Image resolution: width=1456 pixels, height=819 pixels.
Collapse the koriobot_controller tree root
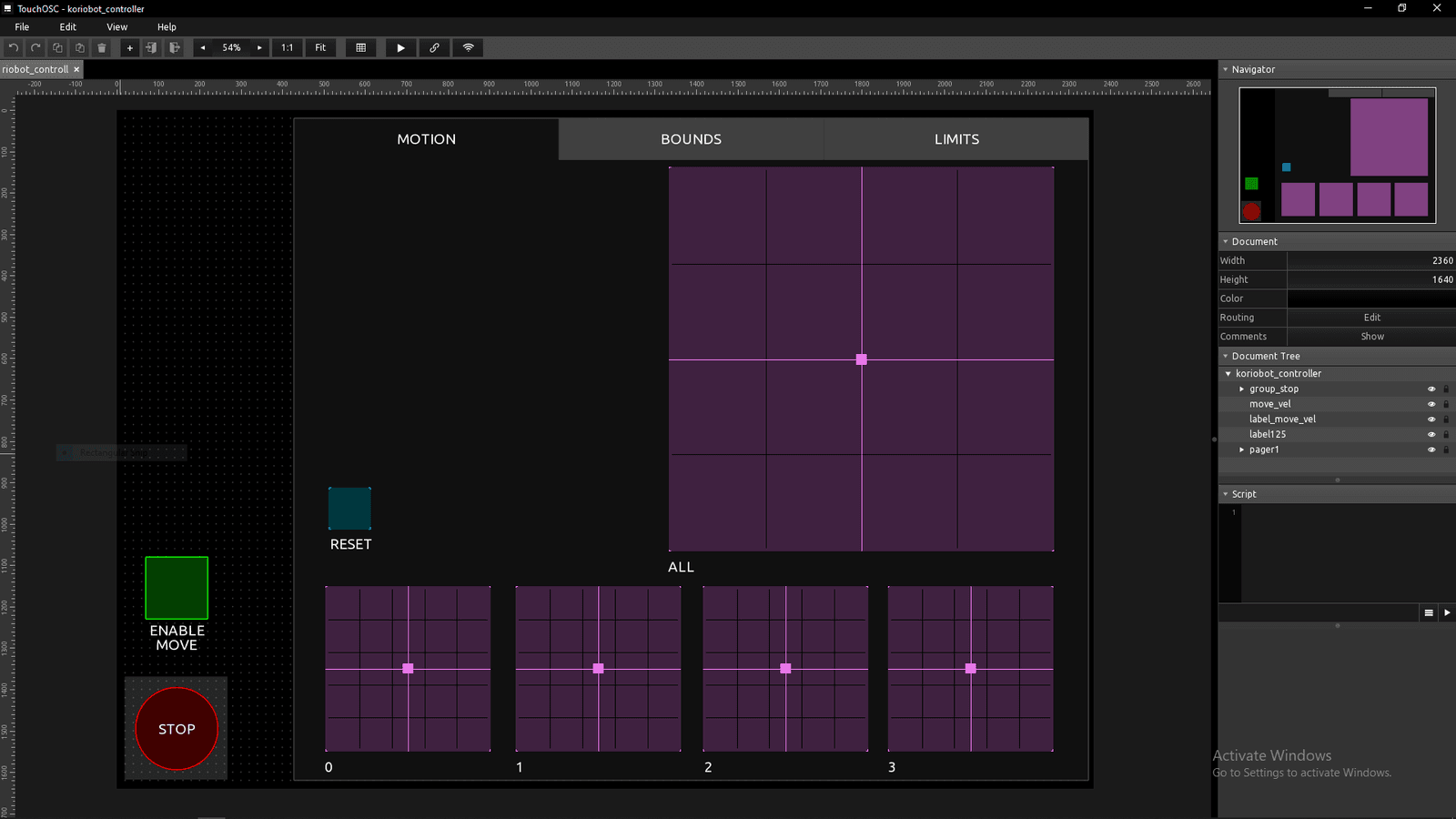[1228, 374]
